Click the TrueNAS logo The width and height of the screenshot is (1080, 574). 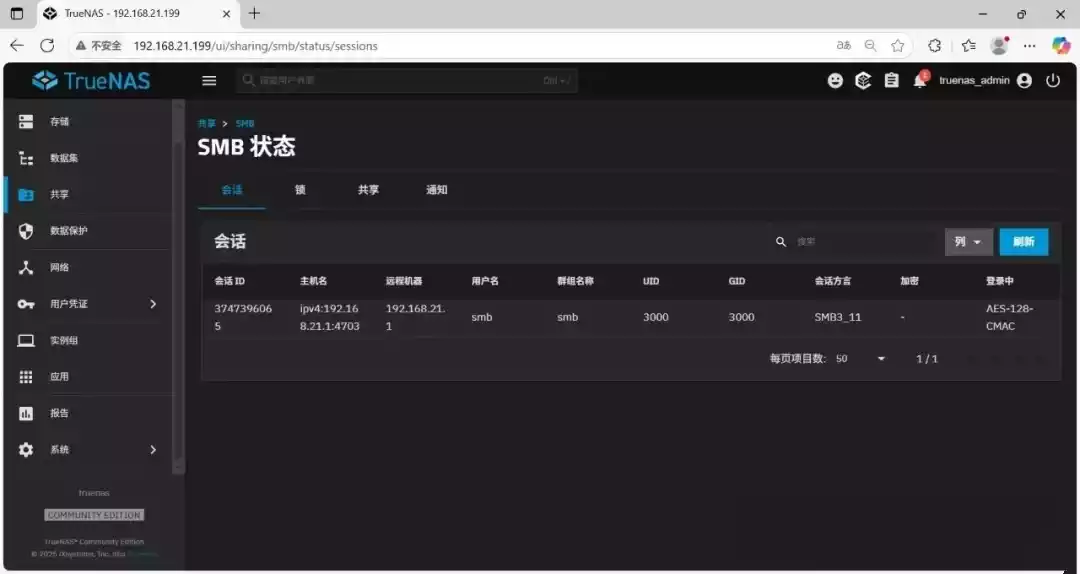[90, 81]
